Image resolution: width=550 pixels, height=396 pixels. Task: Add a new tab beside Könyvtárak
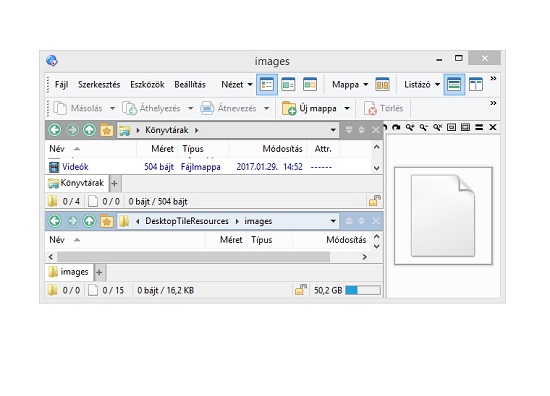(x=114, y=183)
